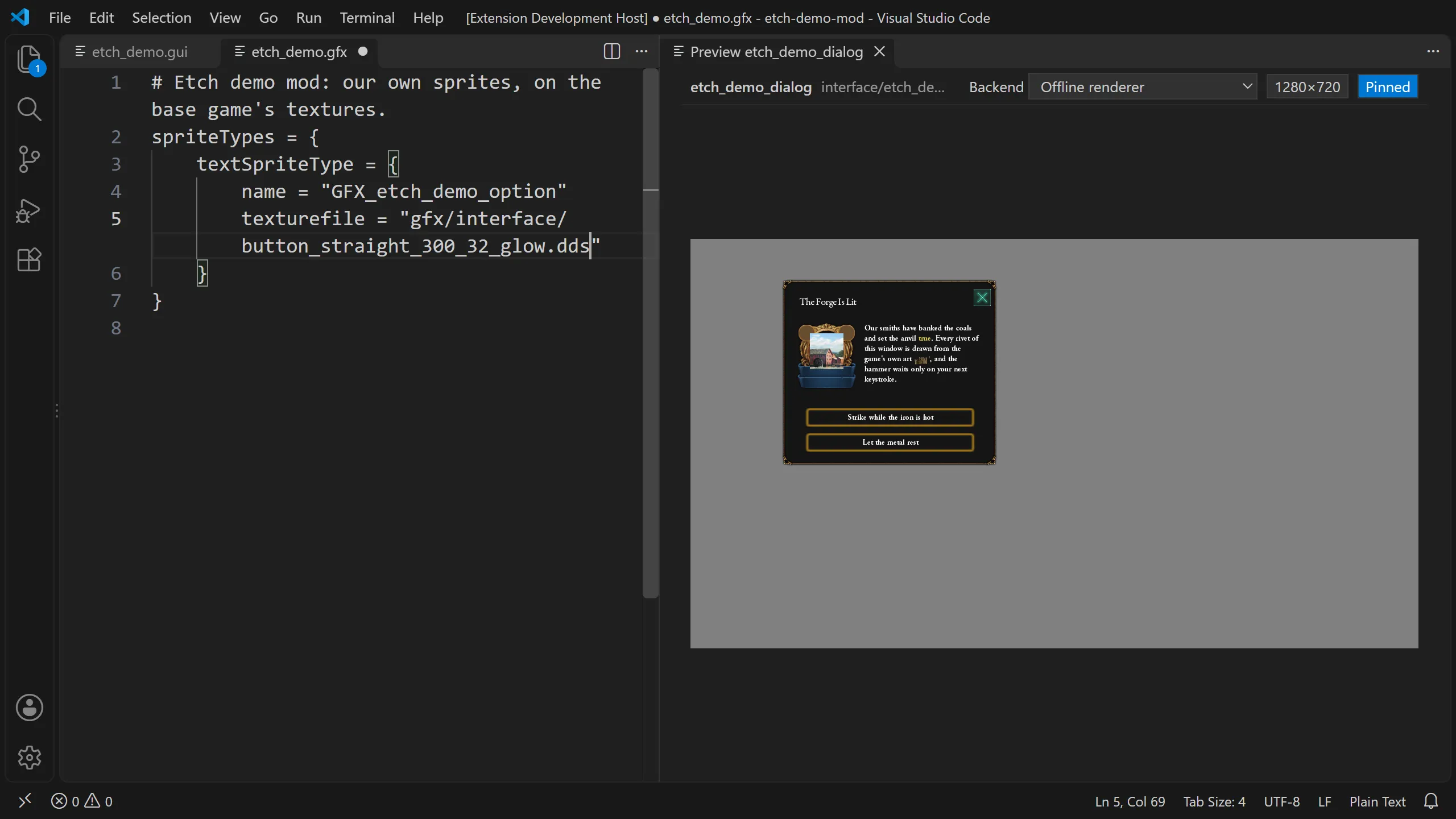Open the notifications bell in status bar
The height and width of the screenshot is (819, 1456).
click(x=1431, y=801)
